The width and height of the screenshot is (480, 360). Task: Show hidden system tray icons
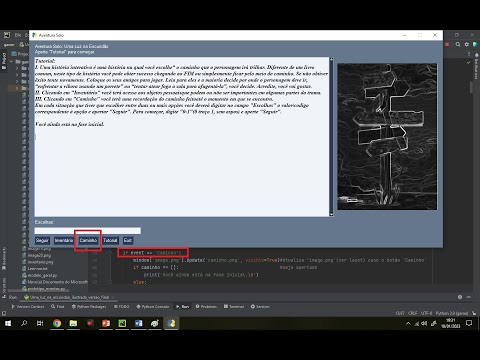coord(408,323)
